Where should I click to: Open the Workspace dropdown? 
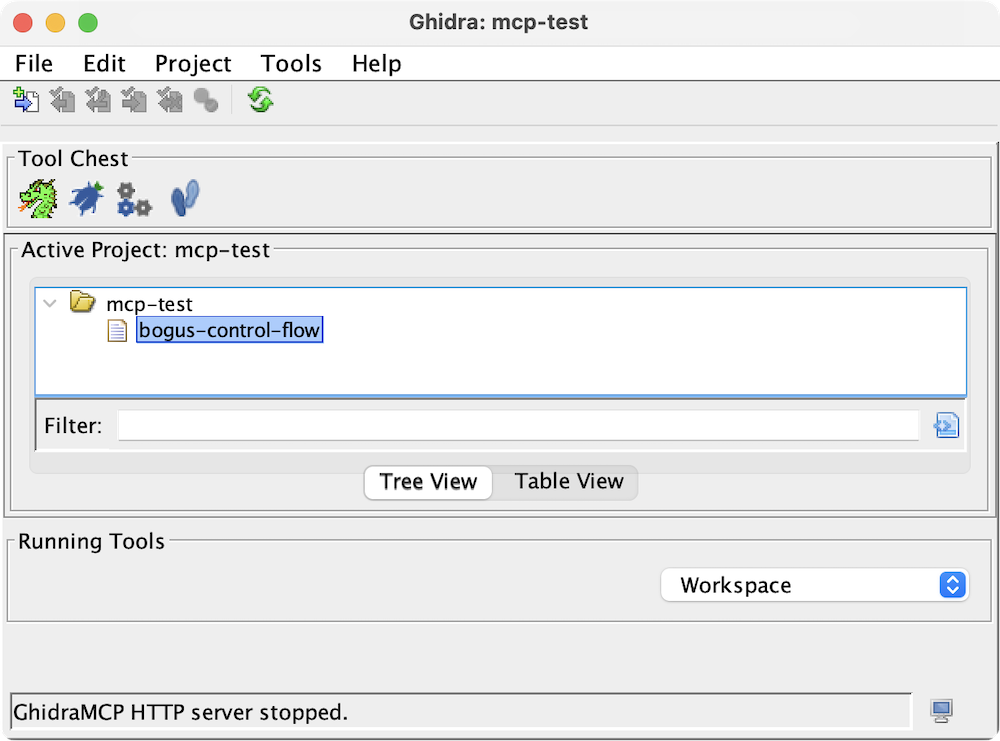click(814, 586)
